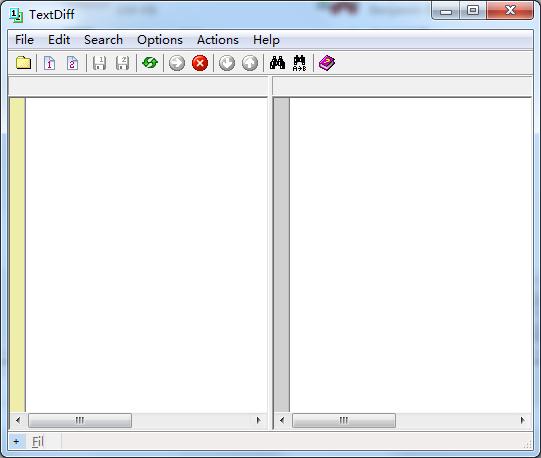This screenshot has height=458, width=541.
Task: Click left pane horizontal scrollbar thumb
Action: tap(80, 420)
